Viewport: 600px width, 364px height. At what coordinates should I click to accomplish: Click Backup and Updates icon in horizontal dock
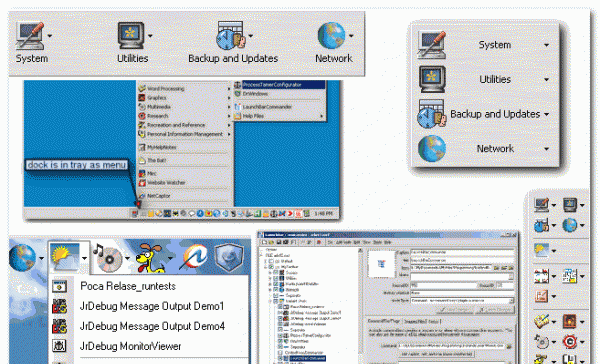[x=231, y=35]
